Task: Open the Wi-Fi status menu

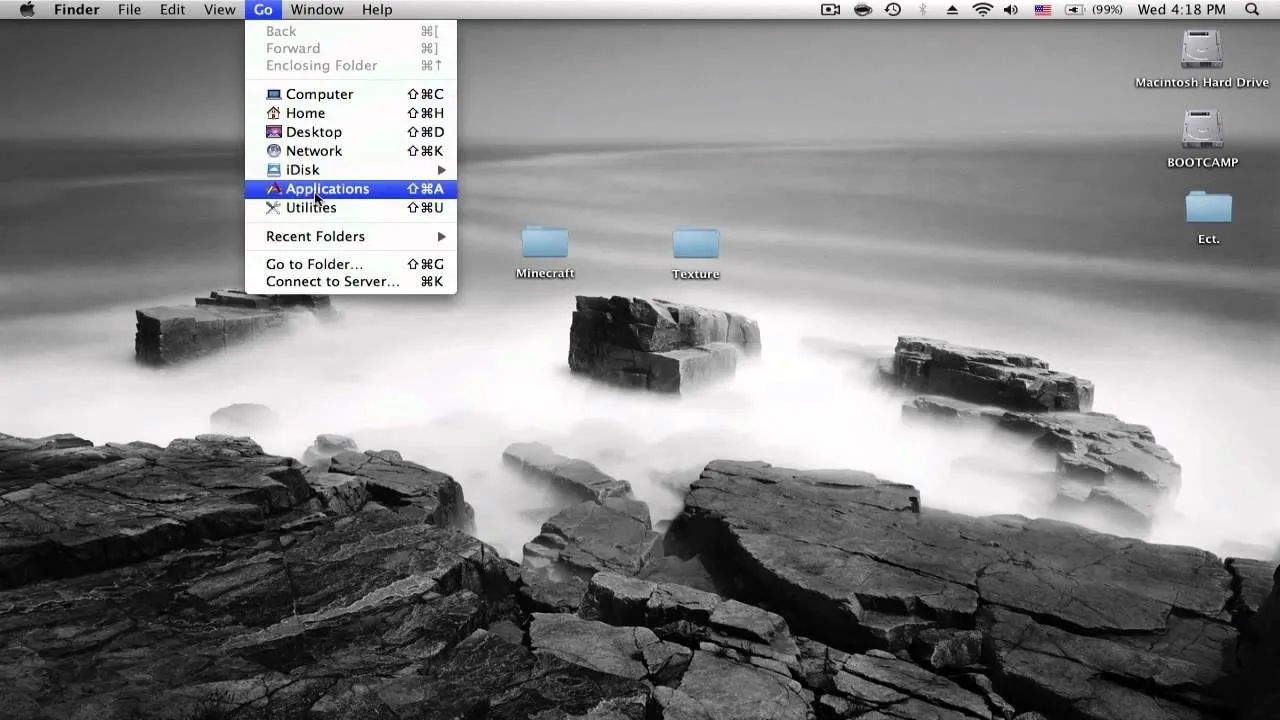Action: coord(982,9)
